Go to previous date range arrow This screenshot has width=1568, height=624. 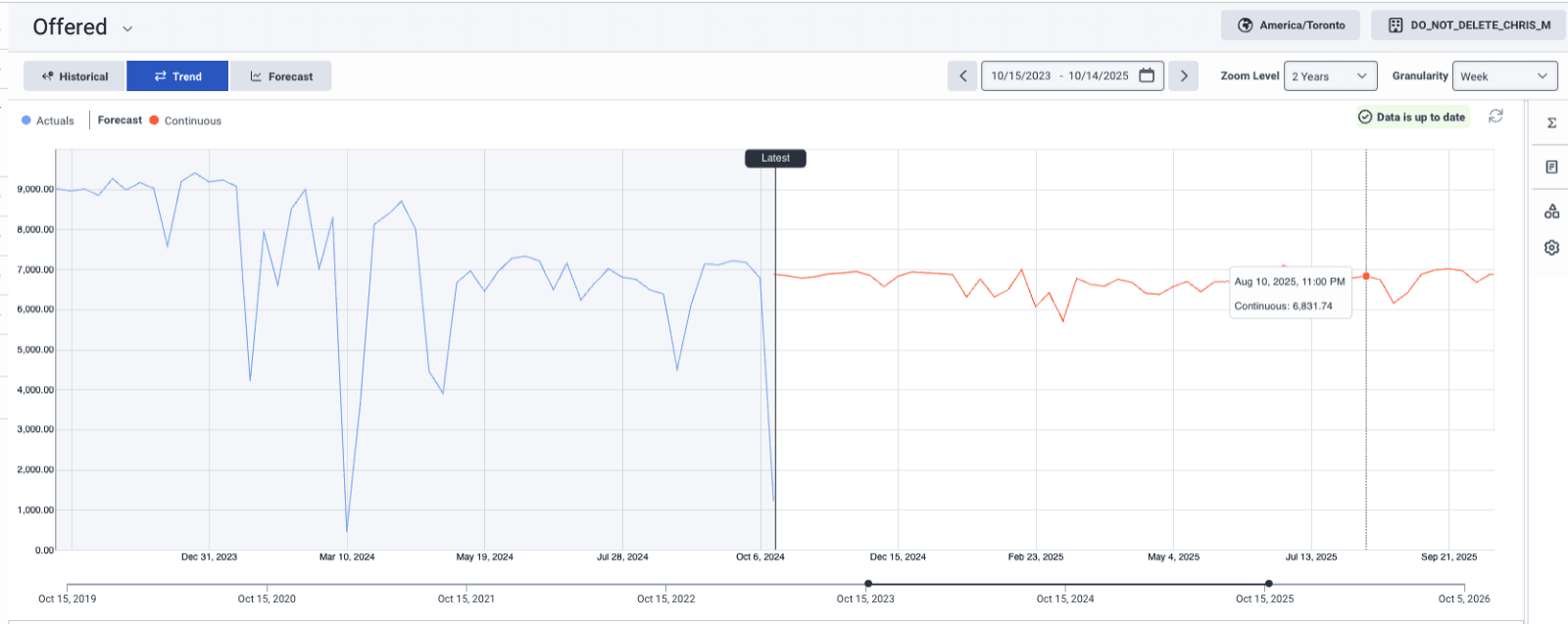pyautogui.click(x=962, y=75)
